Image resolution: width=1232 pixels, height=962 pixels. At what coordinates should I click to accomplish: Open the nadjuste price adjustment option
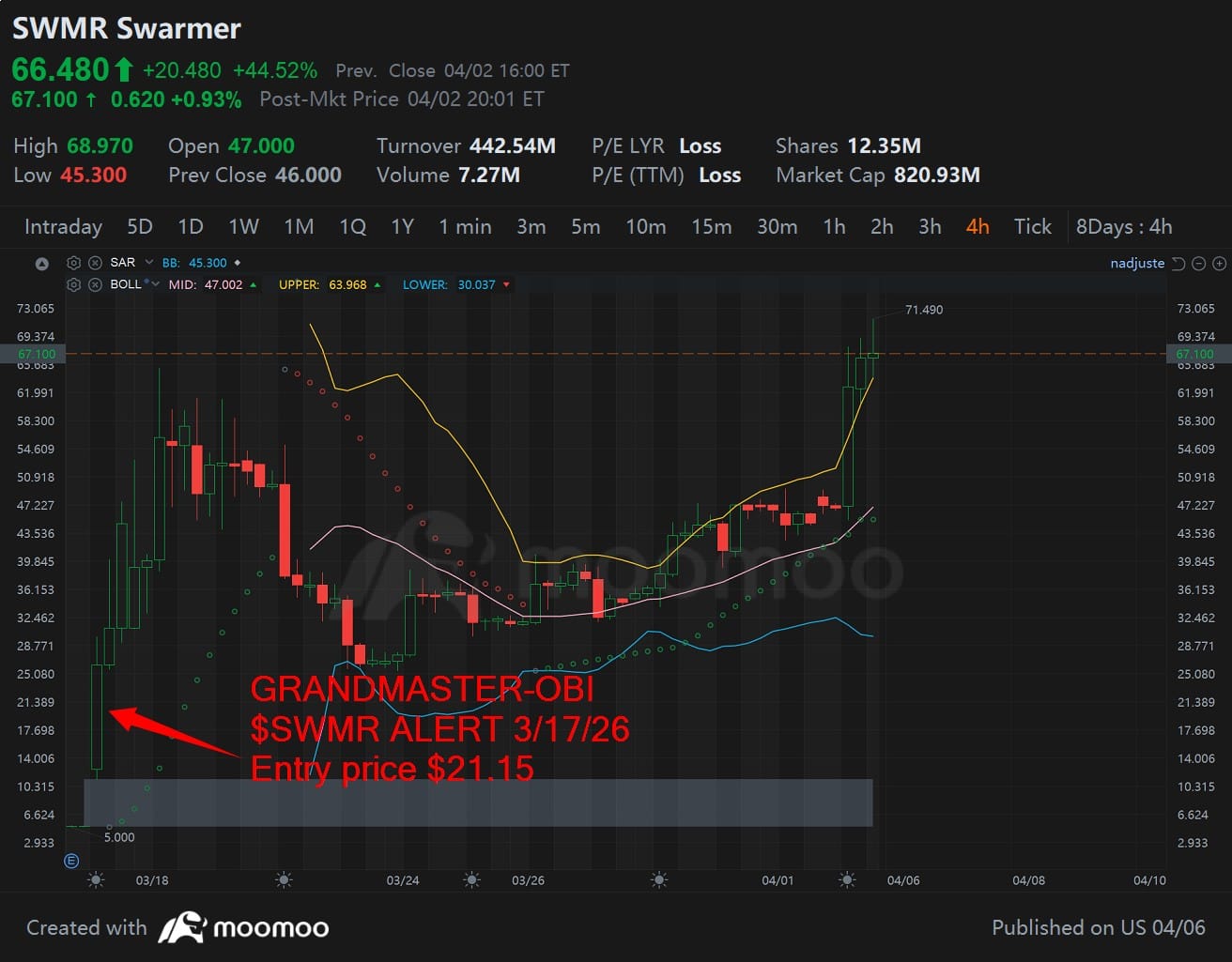[1137, 263]
